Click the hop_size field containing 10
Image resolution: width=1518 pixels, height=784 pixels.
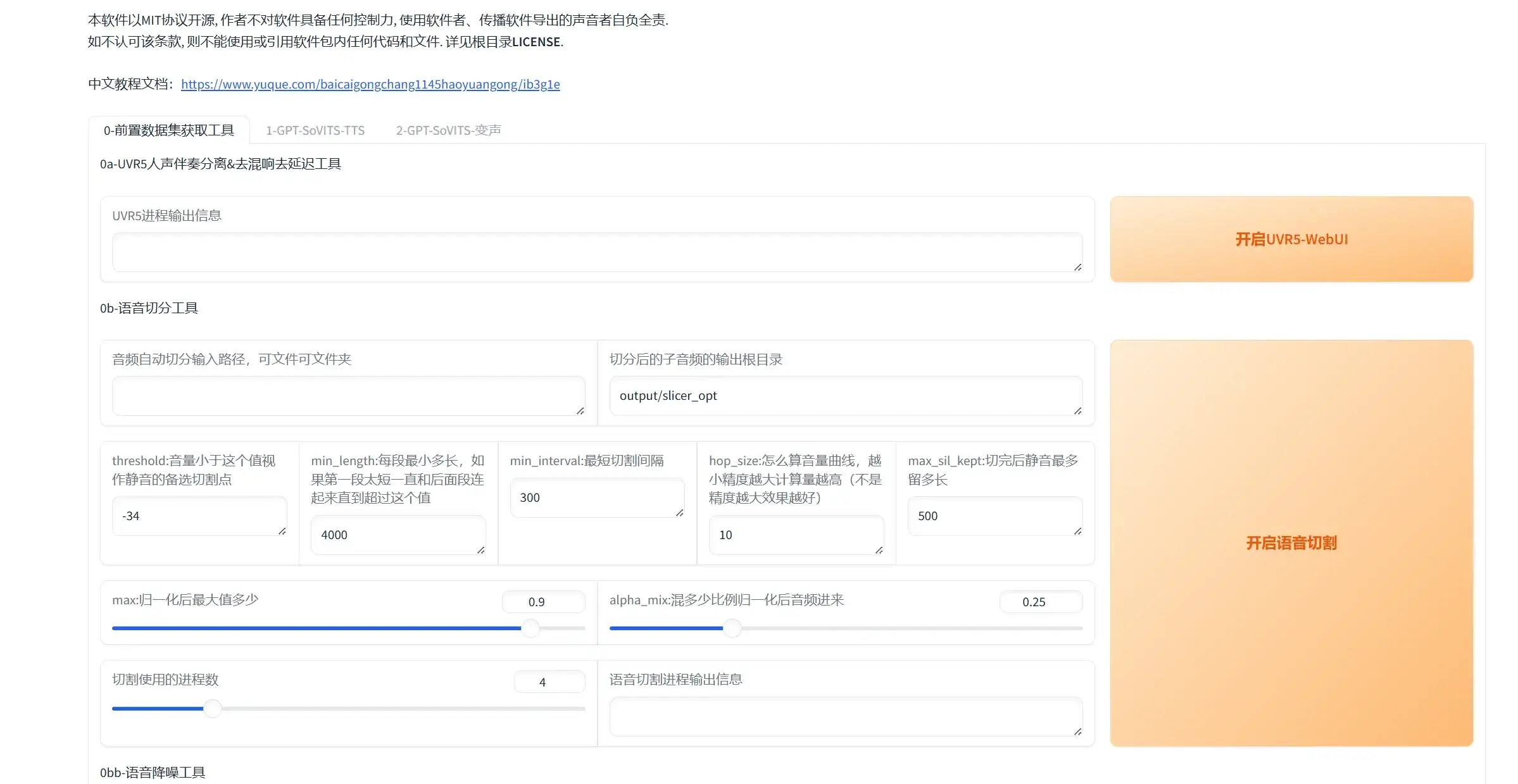796,535
